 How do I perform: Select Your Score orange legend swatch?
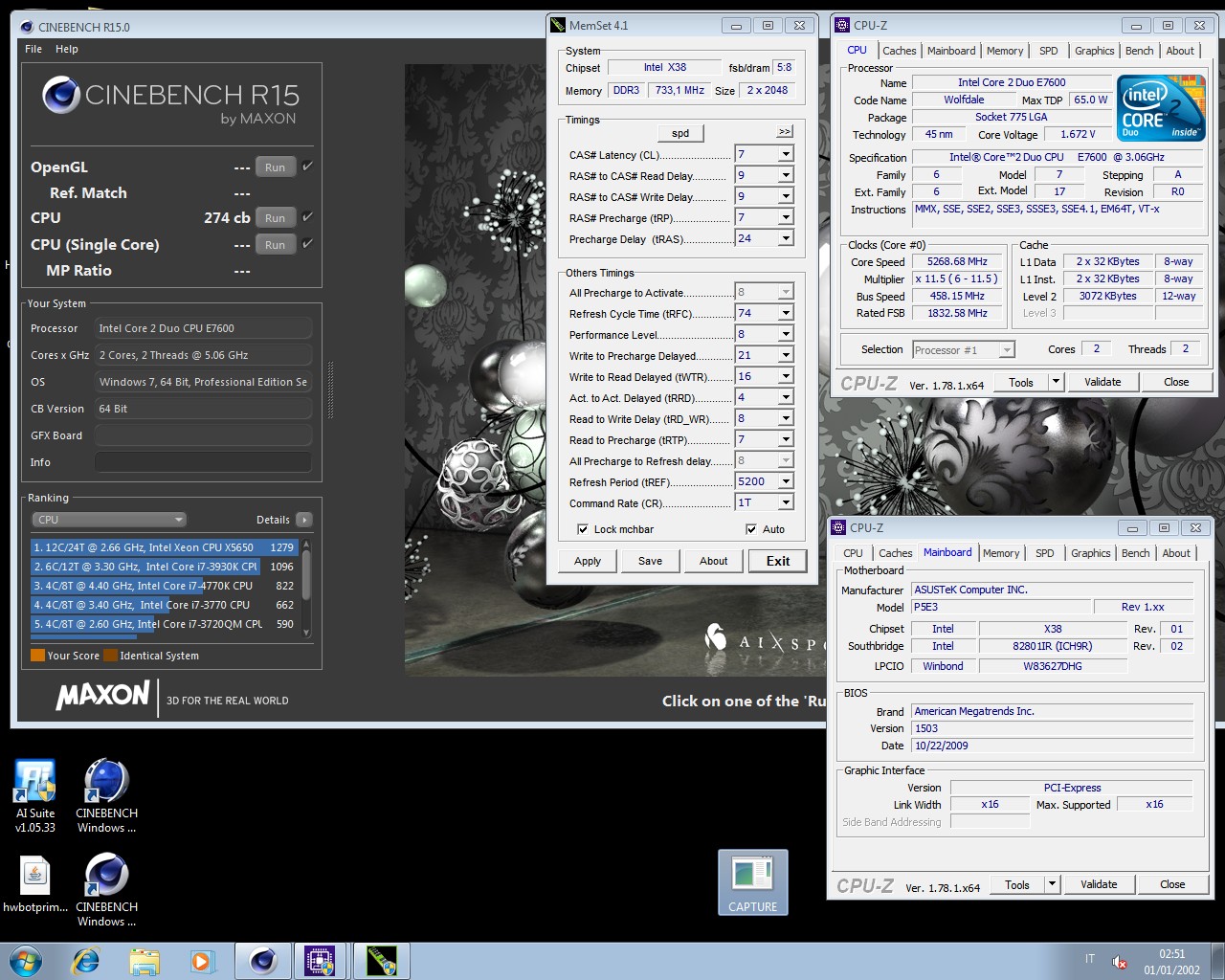[37, 656]
